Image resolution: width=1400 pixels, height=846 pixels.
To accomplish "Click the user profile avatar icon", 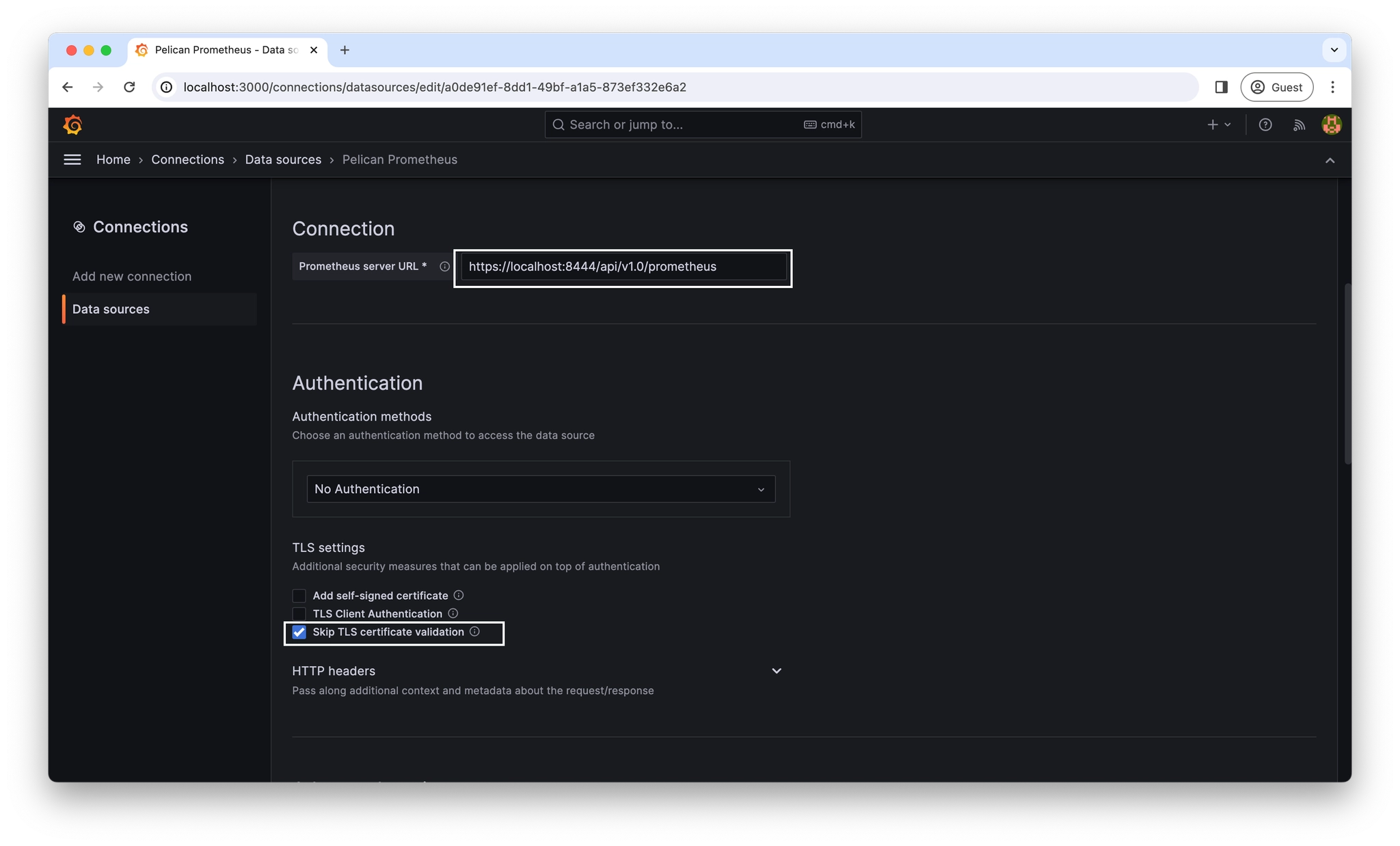I will (x=1331, y=124).
